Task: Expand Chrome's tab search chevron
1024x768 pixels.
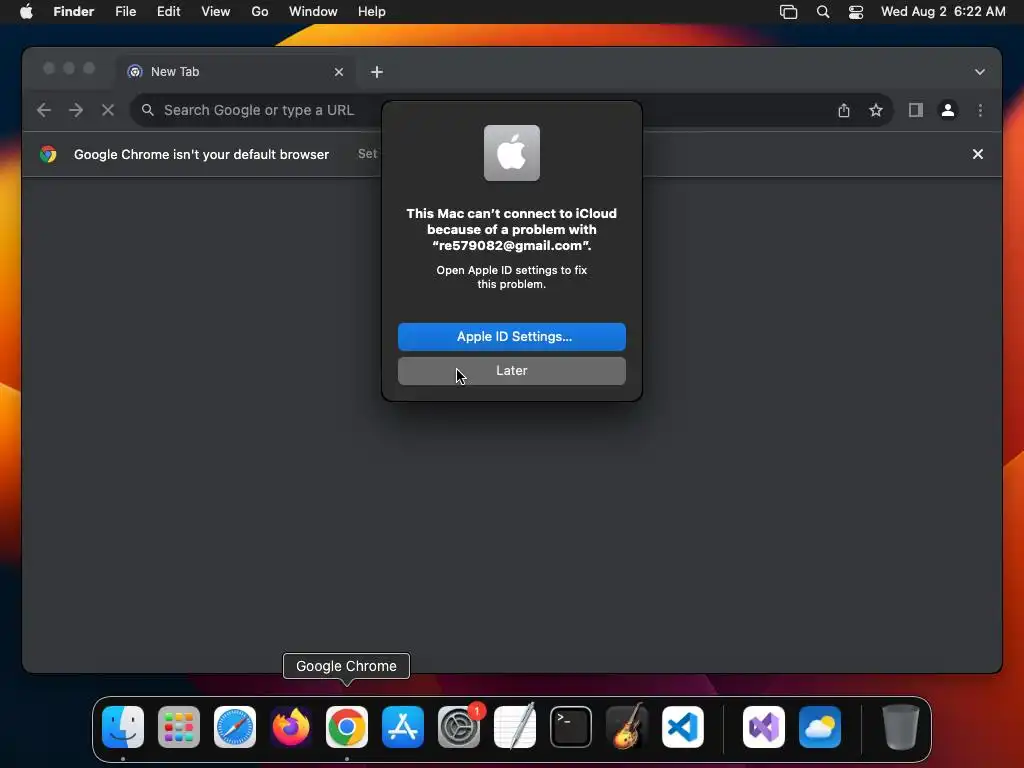Action: tap(980, 72)
